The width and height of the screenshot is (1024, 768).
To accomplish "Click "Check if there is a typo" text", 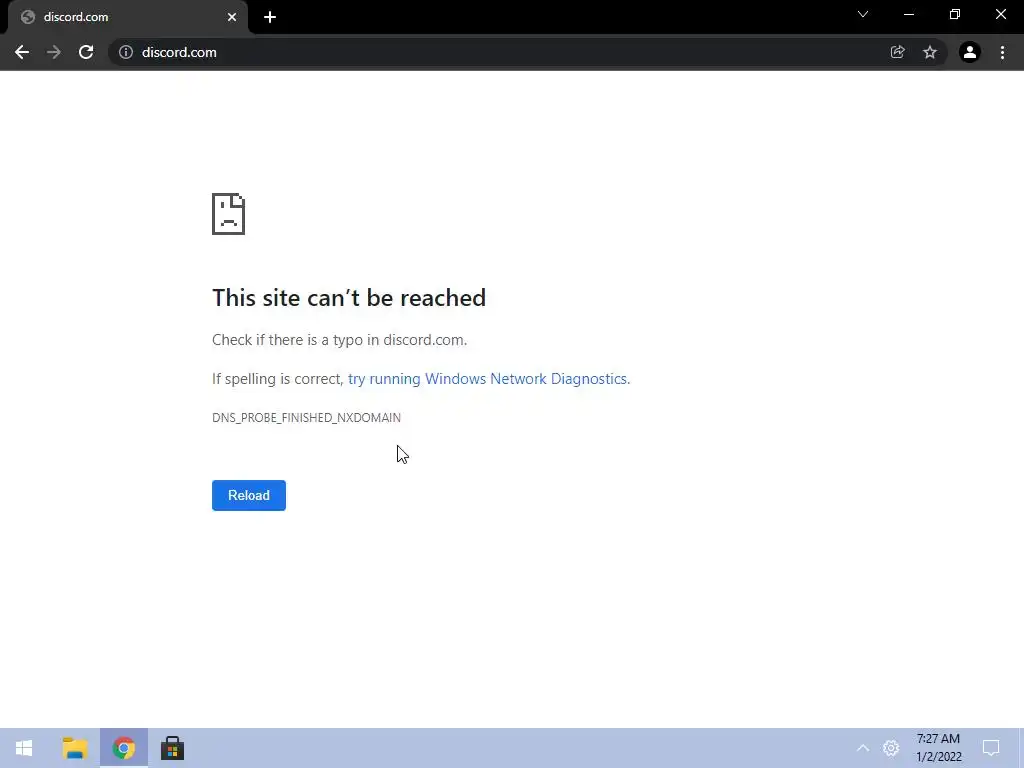I will point(287,340).
